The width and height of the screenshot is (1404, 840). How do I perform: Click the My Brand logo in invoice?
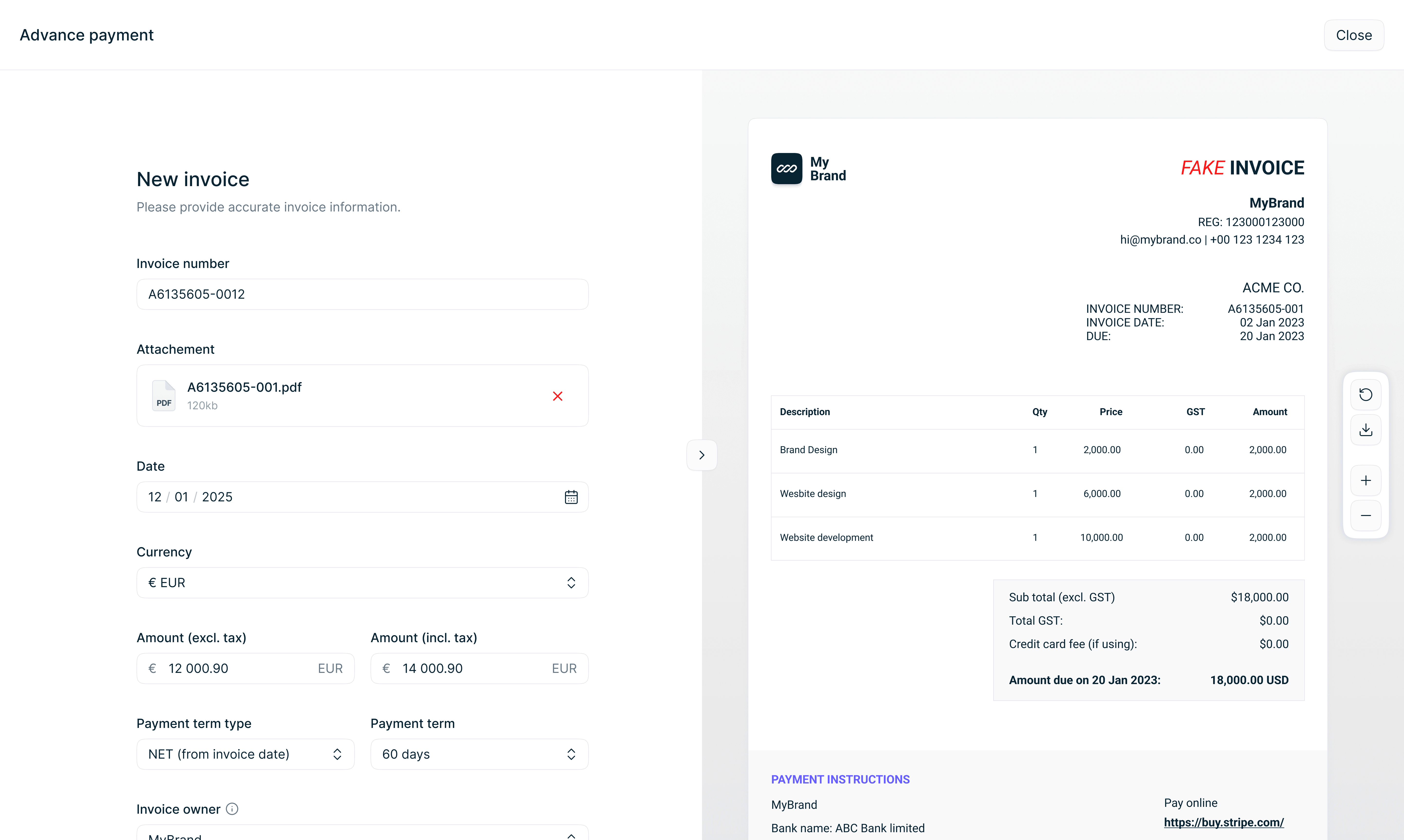(x=786, y=169)
